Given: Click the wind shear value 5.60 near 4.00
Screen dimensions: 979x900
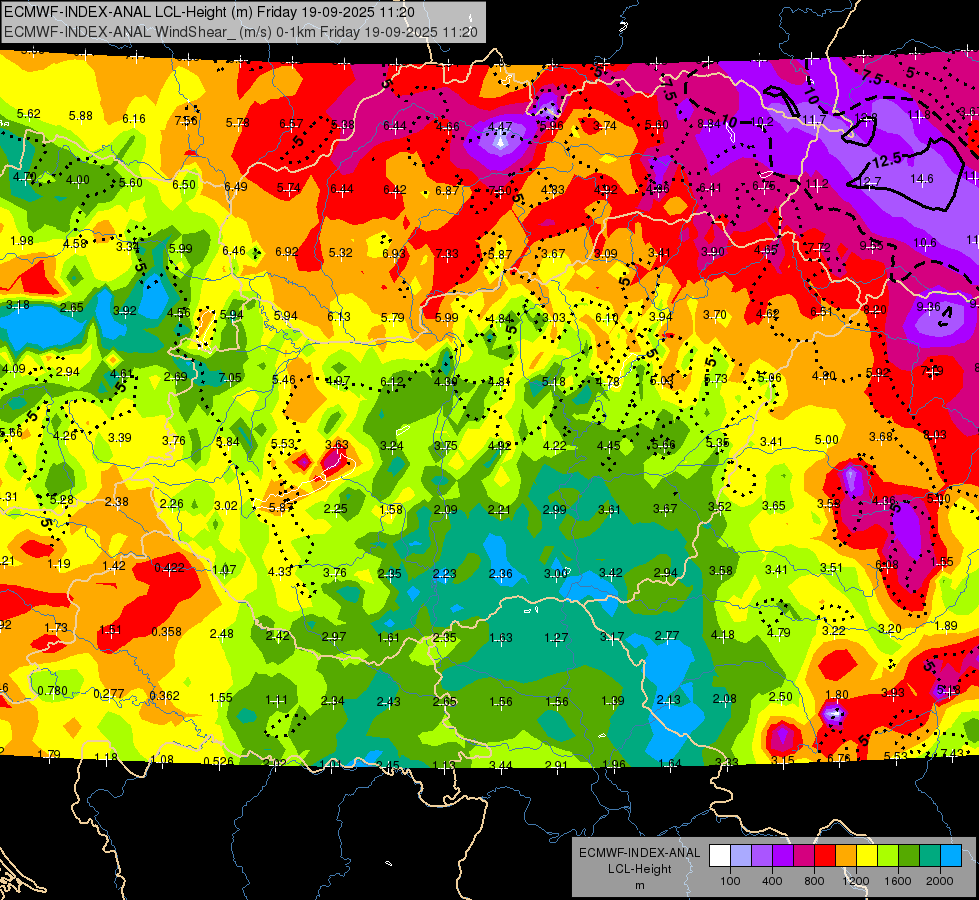Looking at the screenshot, I should (130, 183).
